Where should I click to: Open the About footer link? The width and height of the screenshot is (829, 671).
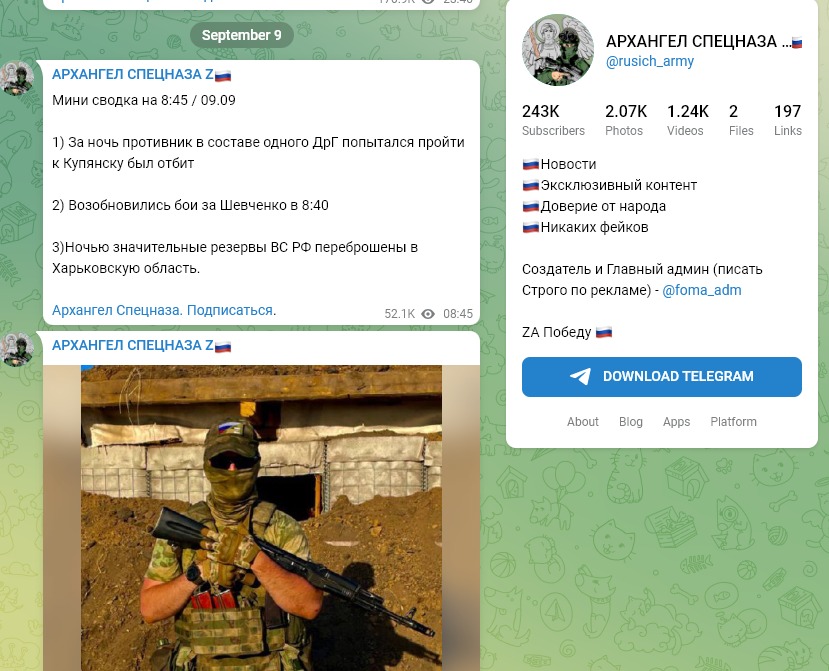(583, 421)
